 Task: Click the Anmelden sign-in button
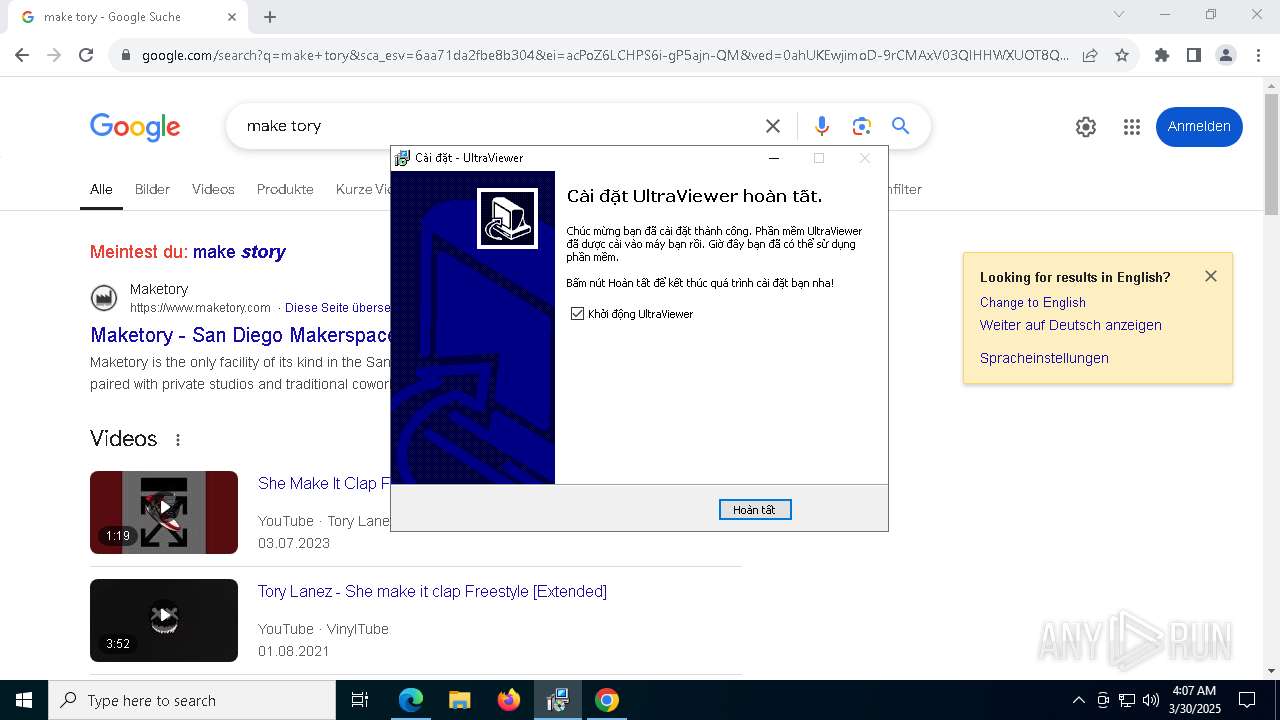click(1199, 127)
